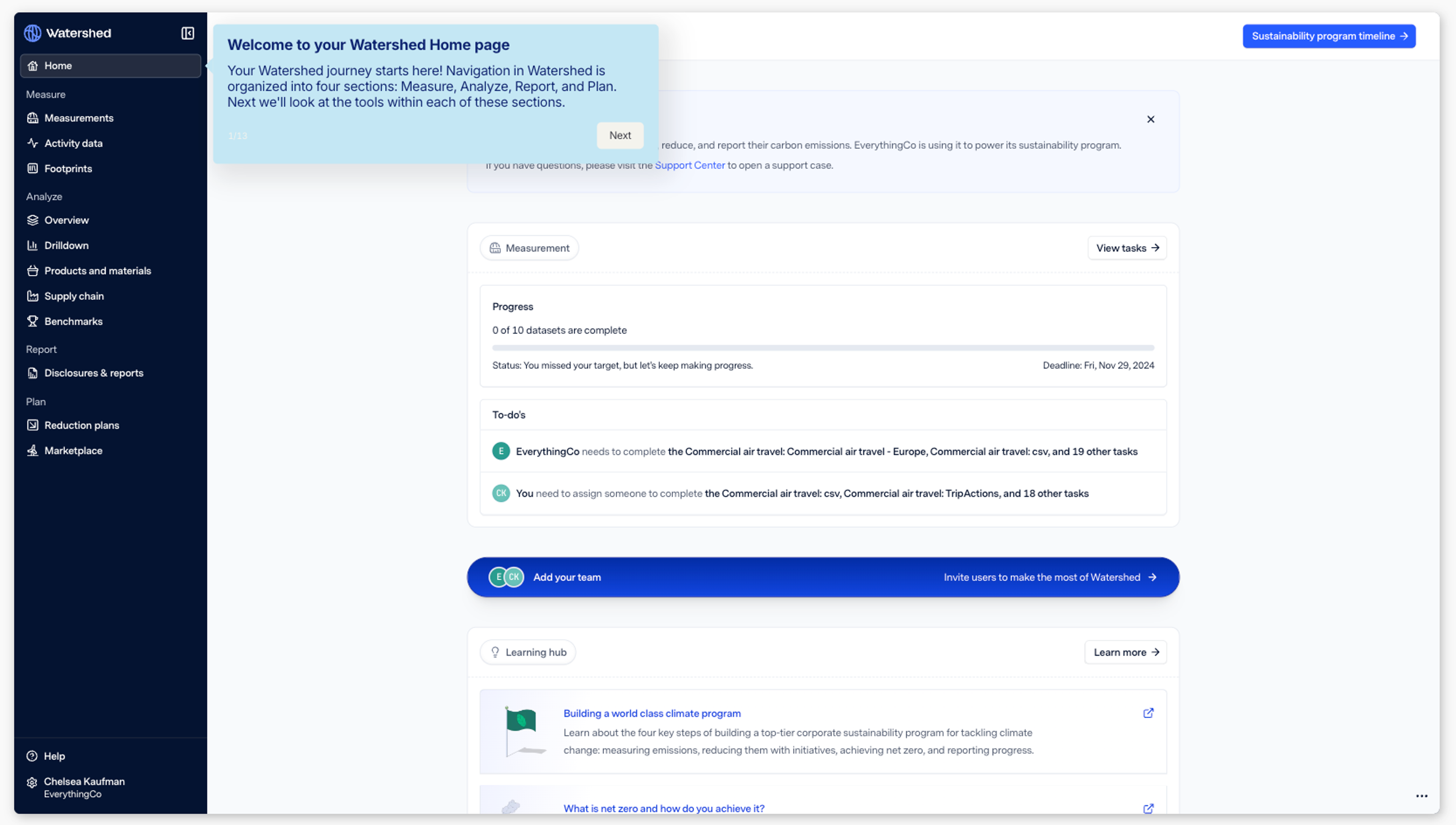Screen dimensions: 1456x825
Task: Open the Marketplace page
Action: (x=73, y=451)
